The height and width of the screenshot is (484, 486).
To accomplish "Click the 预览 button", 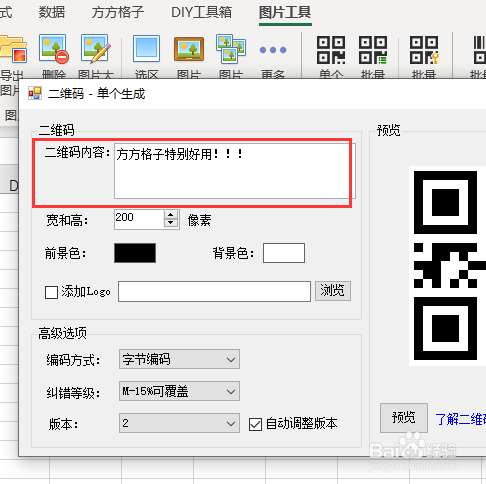I will pyautogui.click(x=404, y=418).
